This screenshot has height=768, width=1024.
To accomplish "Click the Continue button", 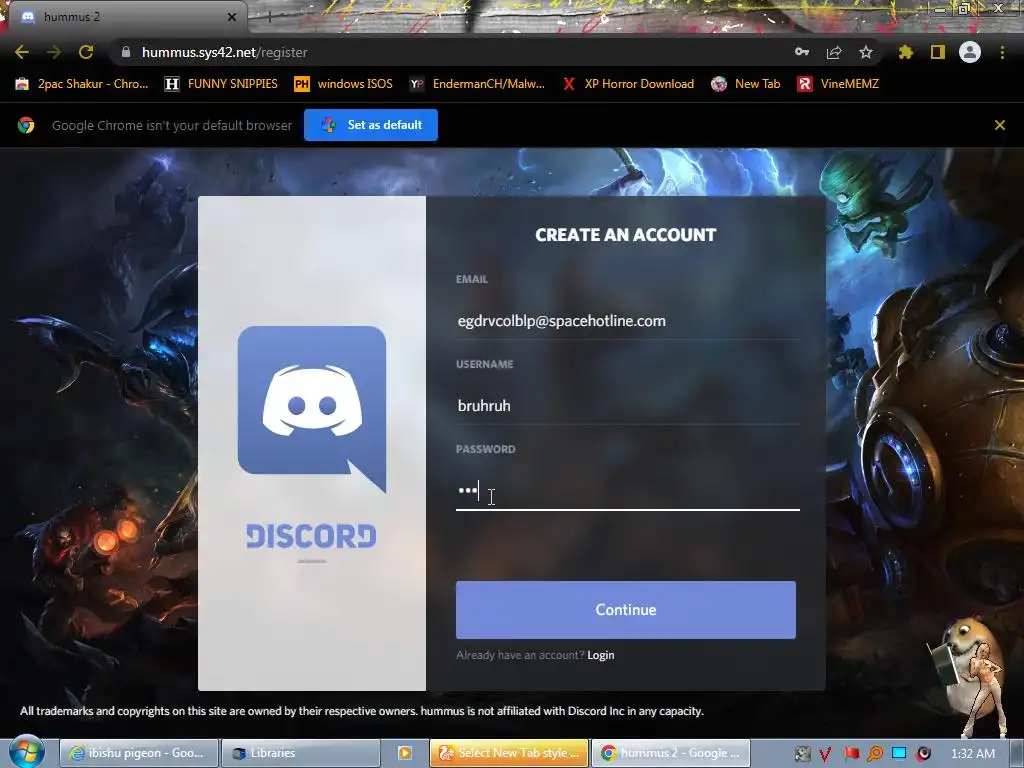I will (626, 609).
